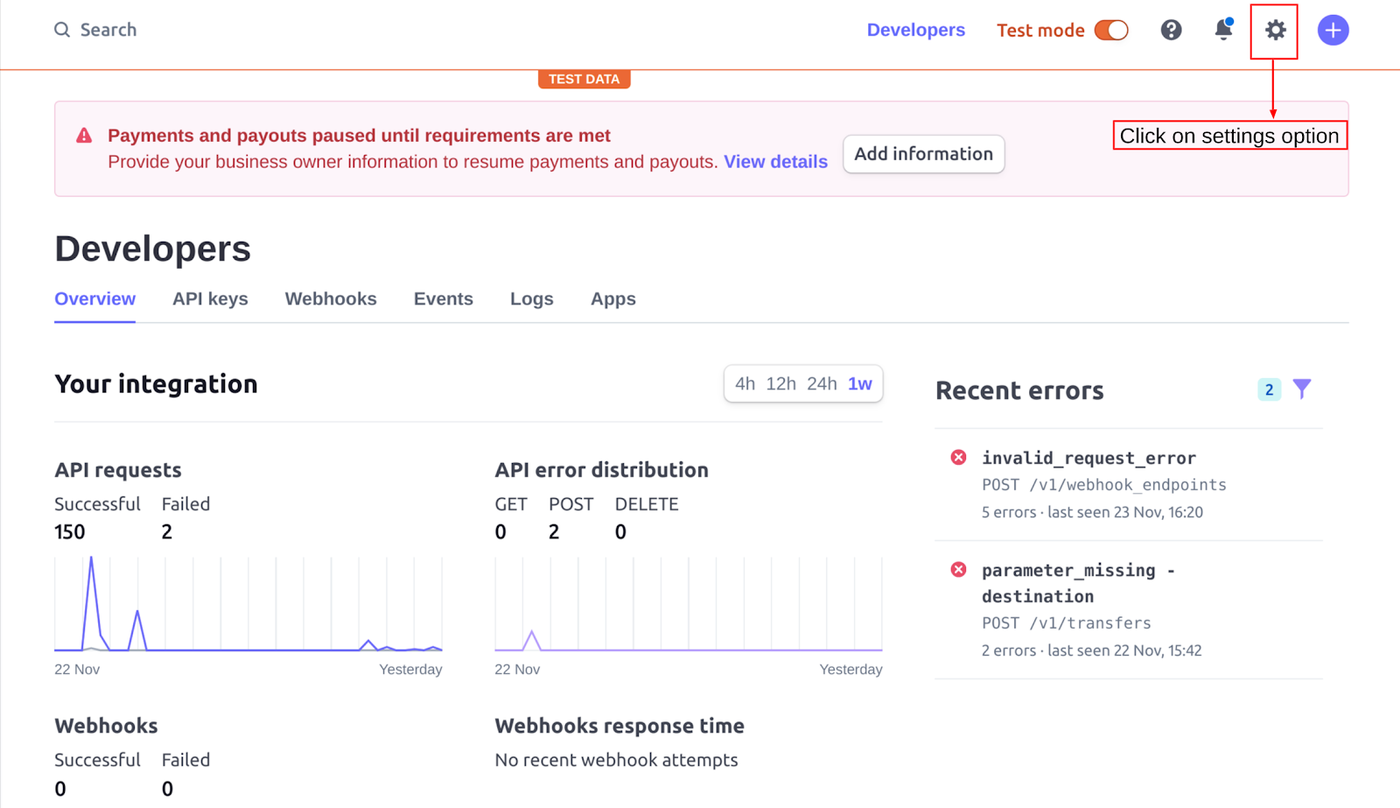
Task: Click the parameter_missing red cross icon
Action: [958, 569]
